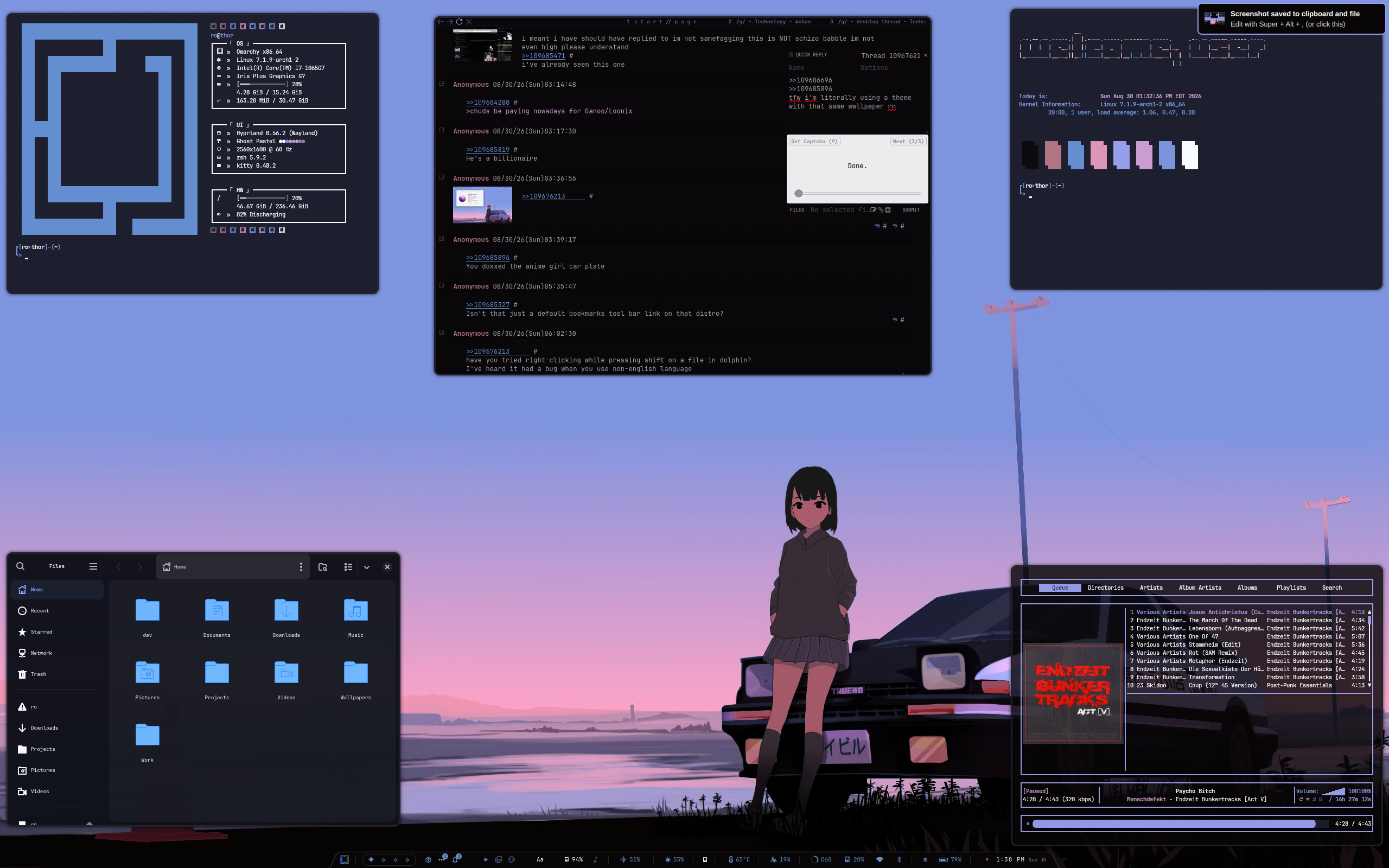1389x868 pixels.
Task: Open the Videos bookmark in the Files sidebar
Action: [57, 792]
